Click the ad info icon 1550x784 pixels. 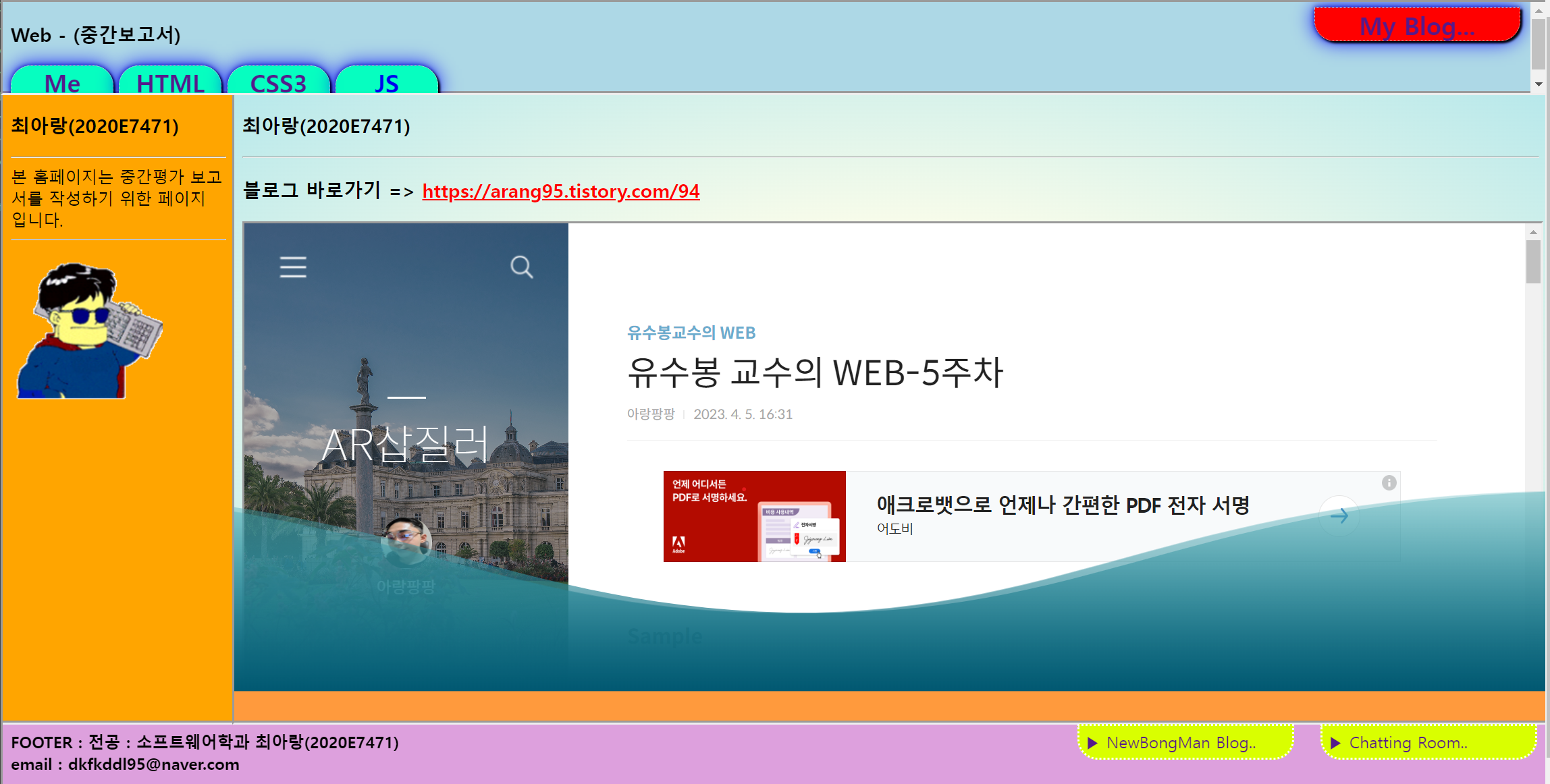[x=1389, y=482]
